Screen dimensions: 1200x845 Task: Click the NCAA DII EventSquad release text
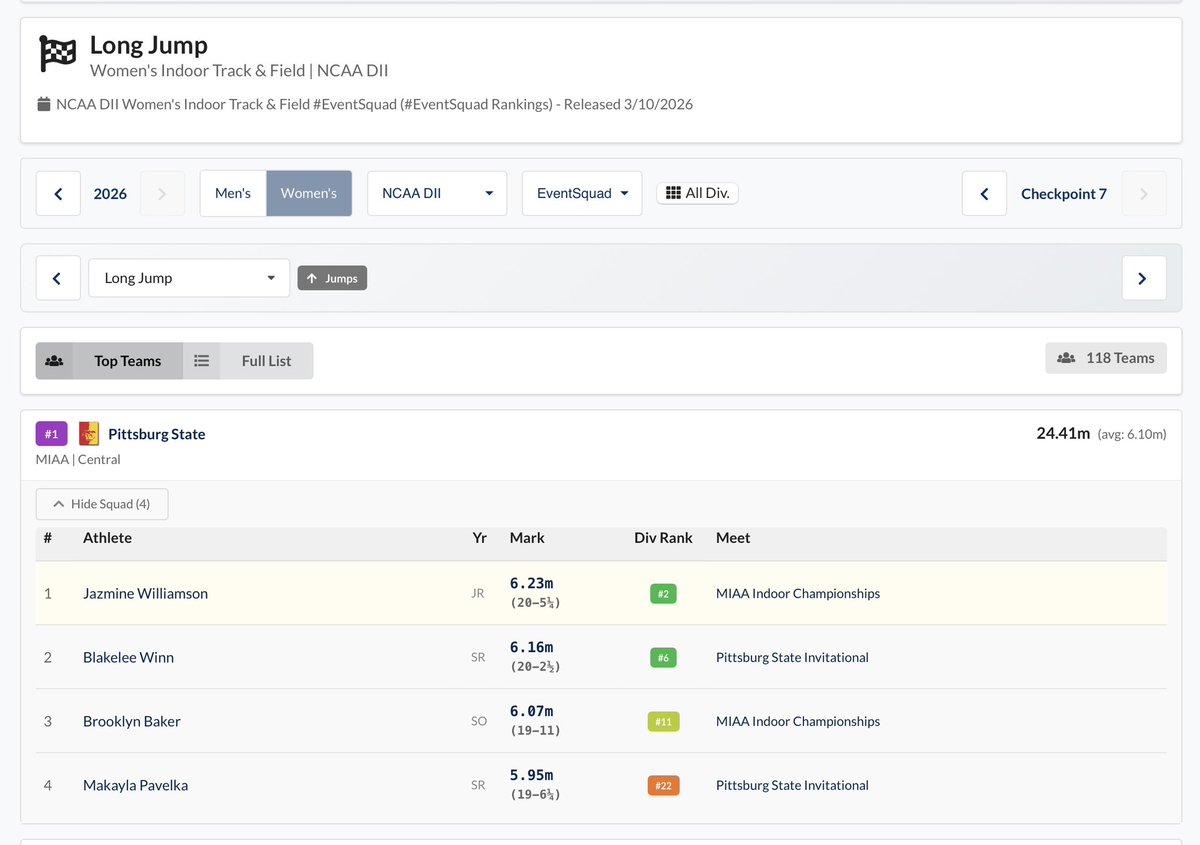coord(374,104)
